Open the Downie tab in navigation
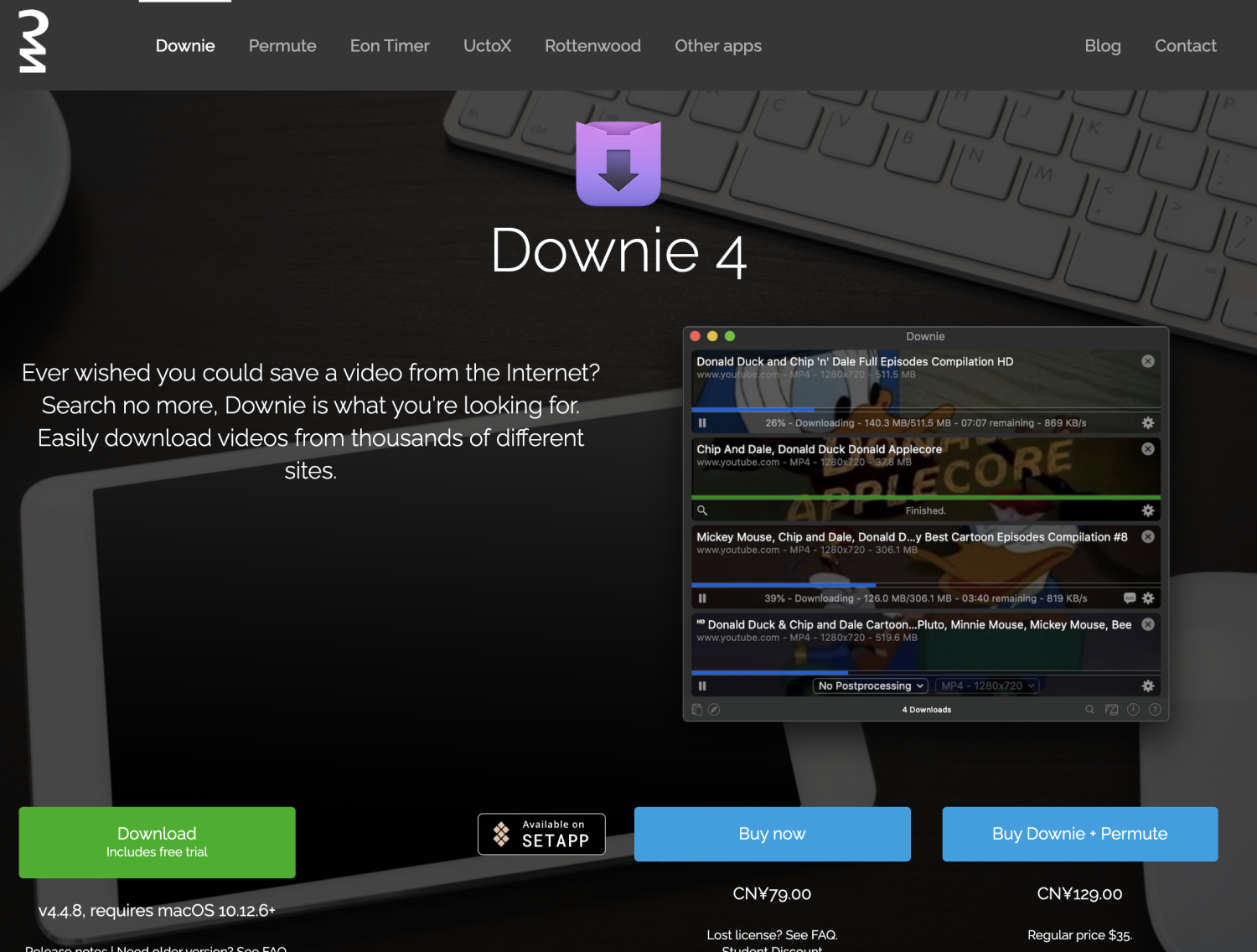 [185, 45]
